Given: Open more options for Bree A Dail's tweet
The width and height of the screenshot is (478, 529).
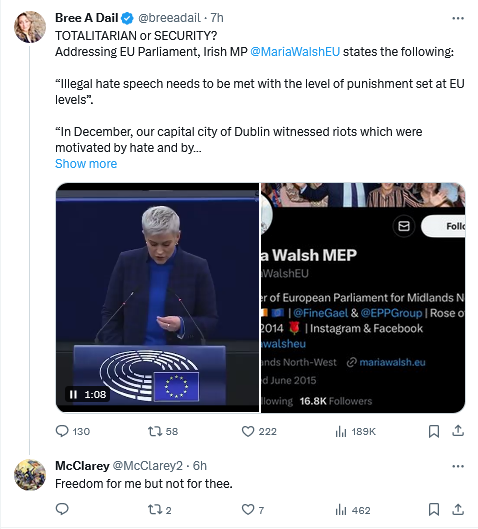Looking at the screenshot, I should pos(458,18).
